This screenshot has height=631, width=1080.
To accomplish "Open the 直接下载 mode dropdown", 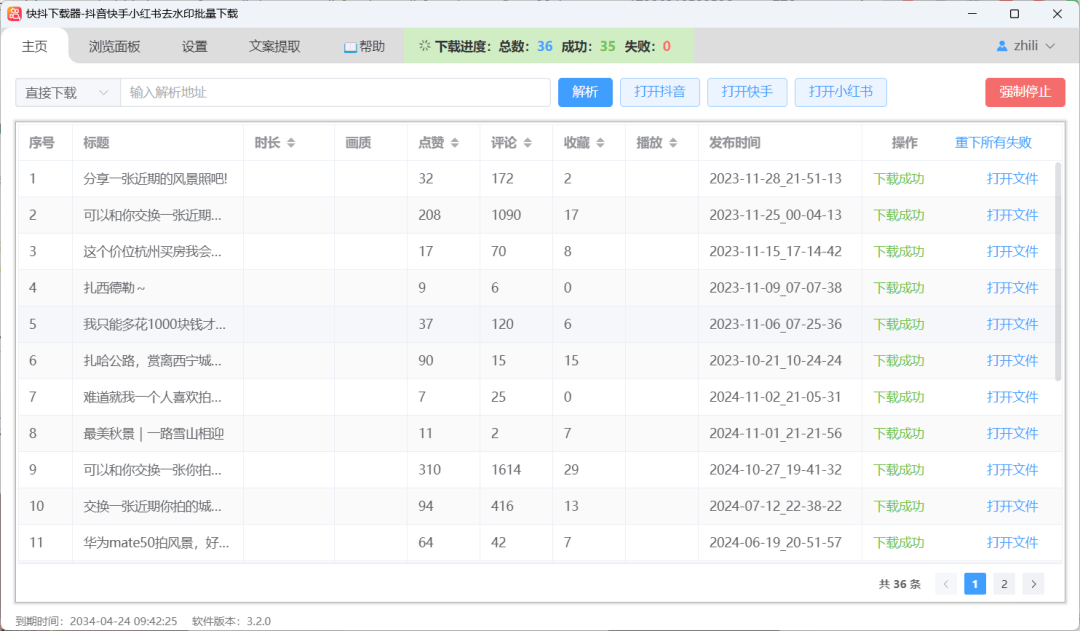I will coord(67,92).
